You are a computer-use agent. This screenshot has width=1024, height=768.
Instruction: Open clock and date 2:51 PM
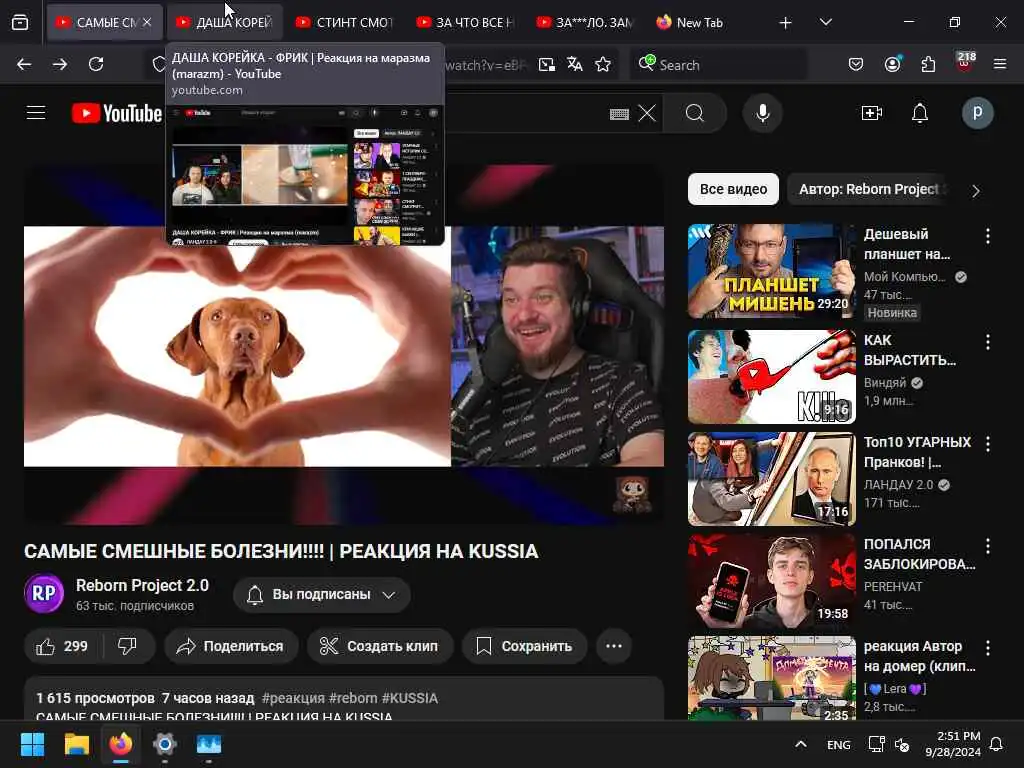pos(953,744)
